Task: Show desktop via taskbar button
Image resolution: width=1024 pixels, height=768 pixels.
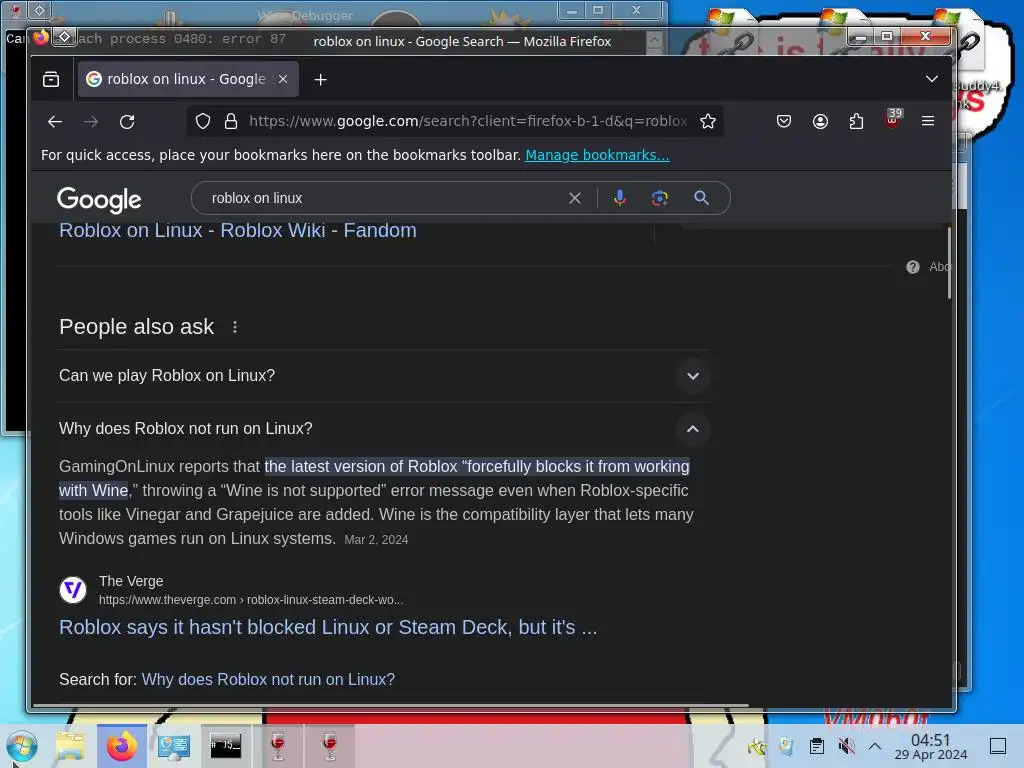Action: (998, 746)
